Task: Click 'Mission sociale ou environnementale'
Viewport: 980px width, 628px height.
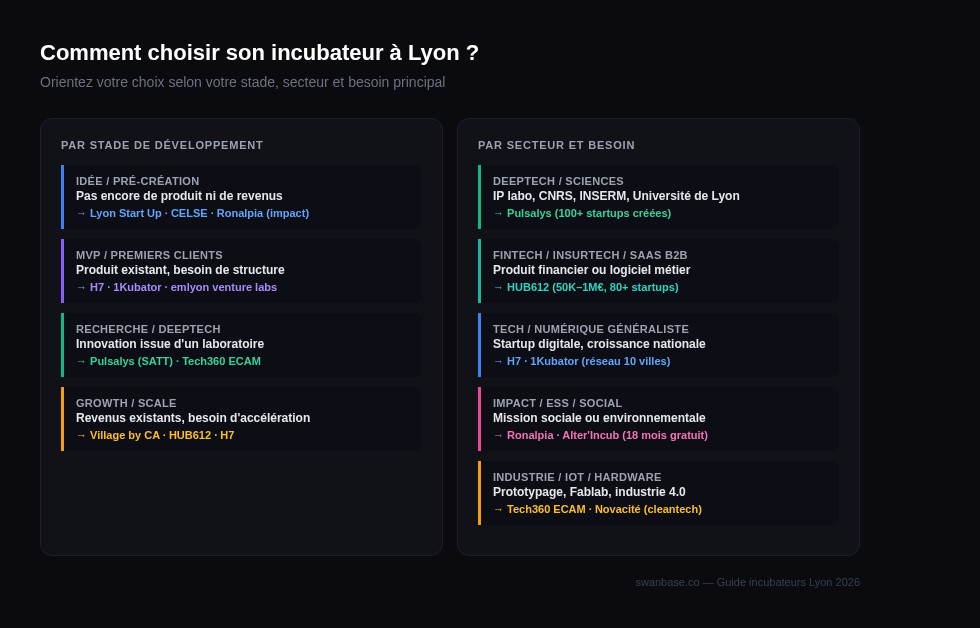Action: point(599,417)
